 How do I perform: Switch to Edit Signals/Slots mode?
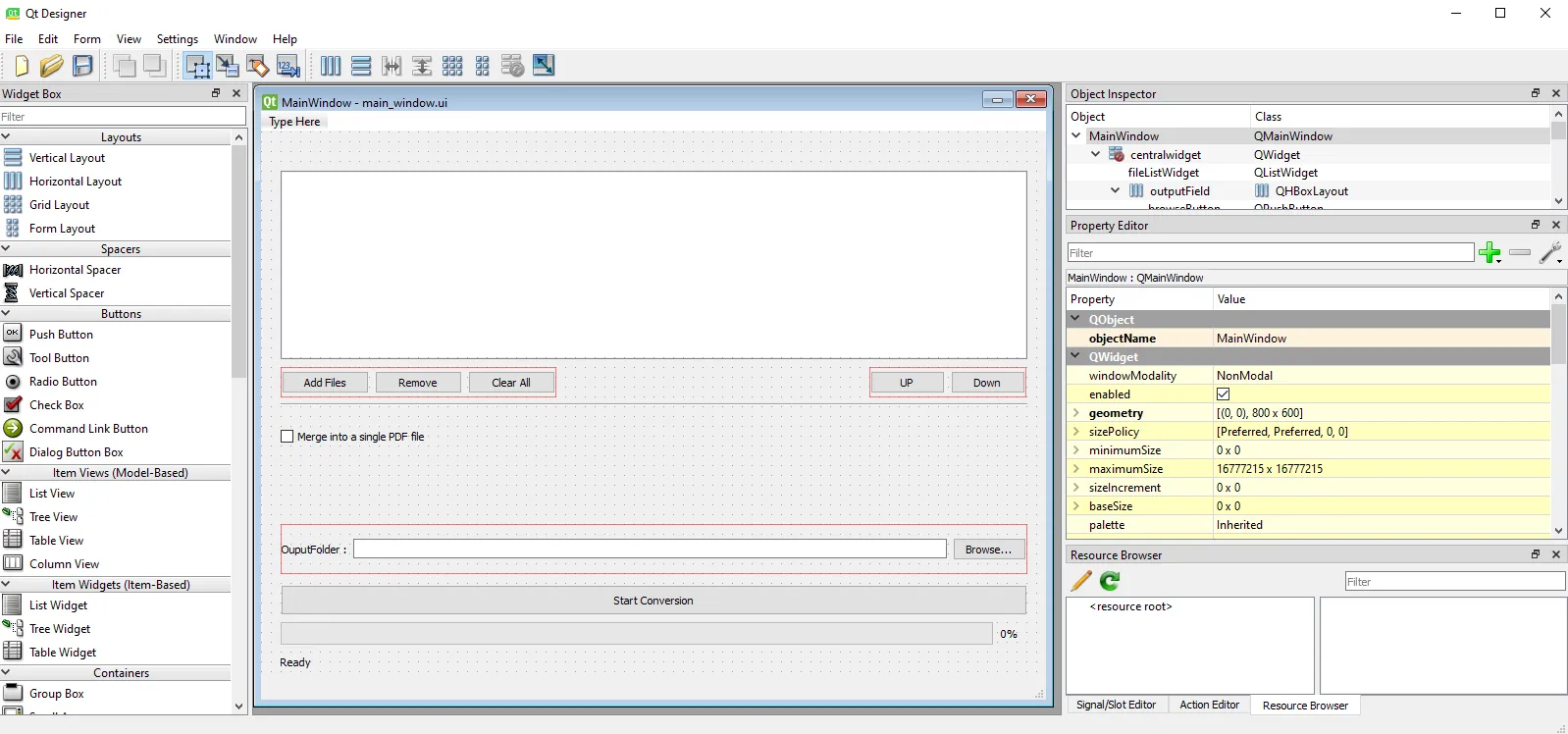tap(228, 66)
